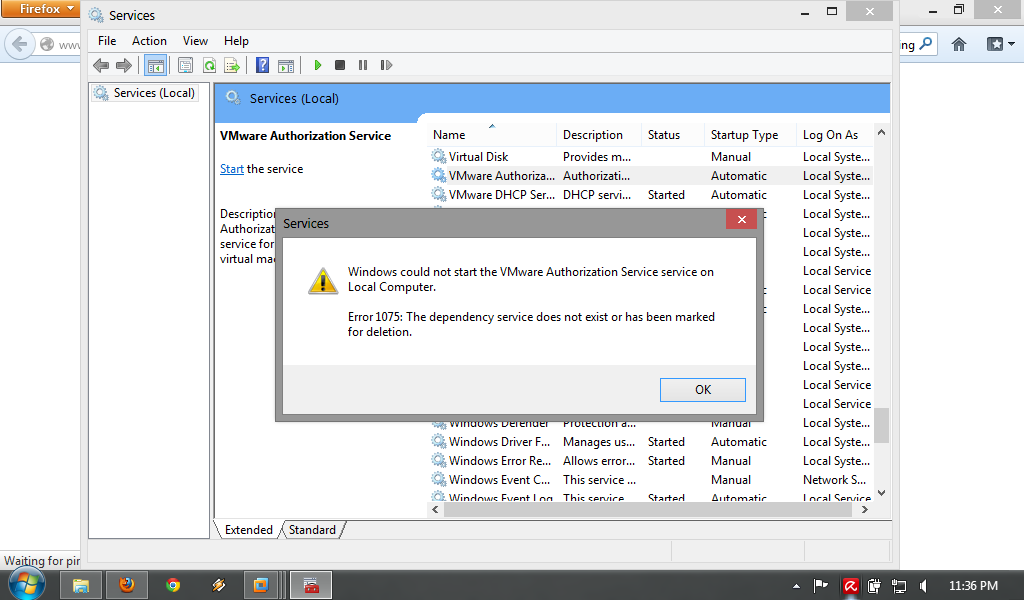The image size is (1024, 600).
Task: Open Properties via toolbar icon
Action: click(x=185, y=65)
